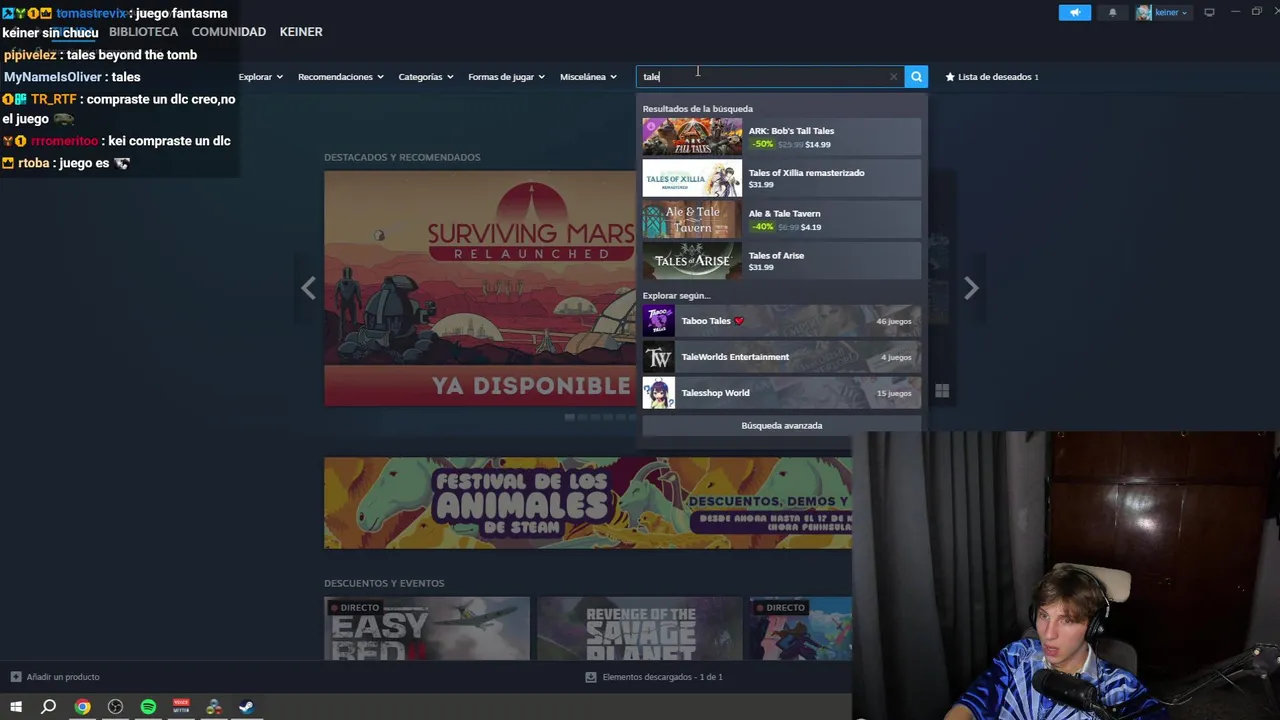This screenshot has width=1280, height=720.
Task: Select Tales of Xillia remasterizado result
Action: coord(781,178)
